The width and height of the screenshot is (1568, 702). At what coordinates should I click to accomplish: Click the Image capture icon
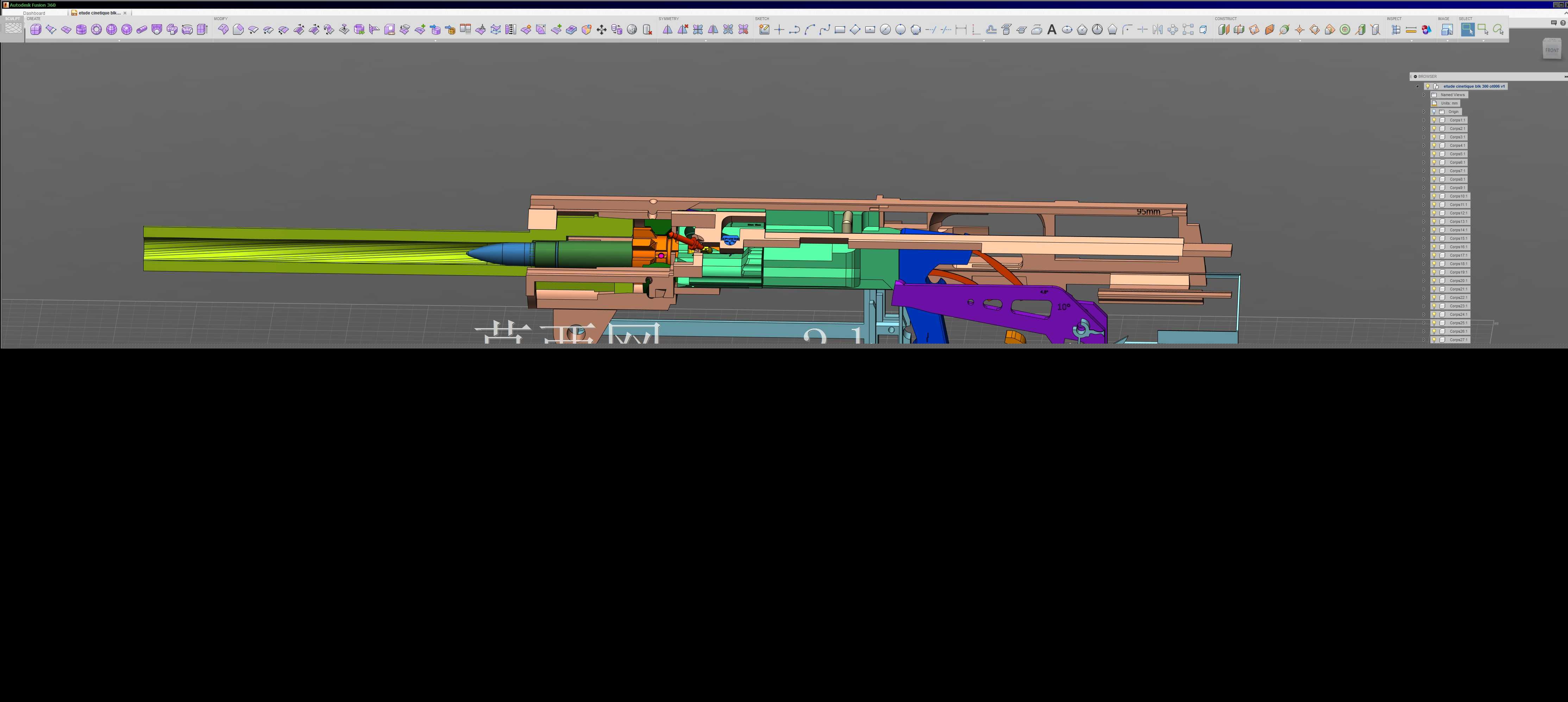pos(1448,29)
